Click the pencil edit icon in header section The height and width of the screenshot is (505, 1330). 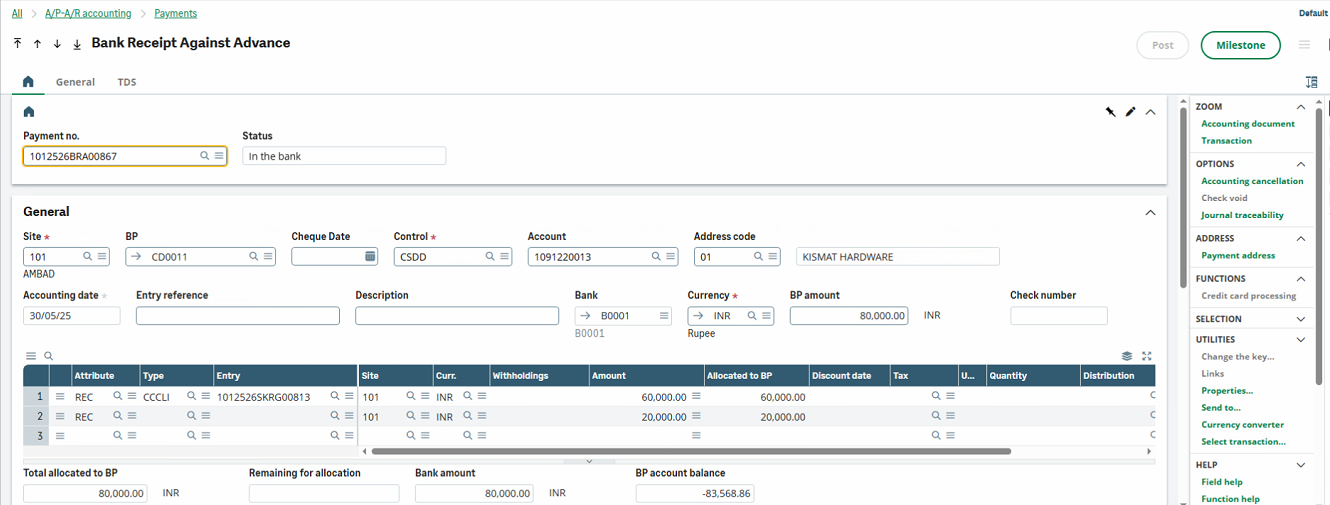pos(1130,112)
